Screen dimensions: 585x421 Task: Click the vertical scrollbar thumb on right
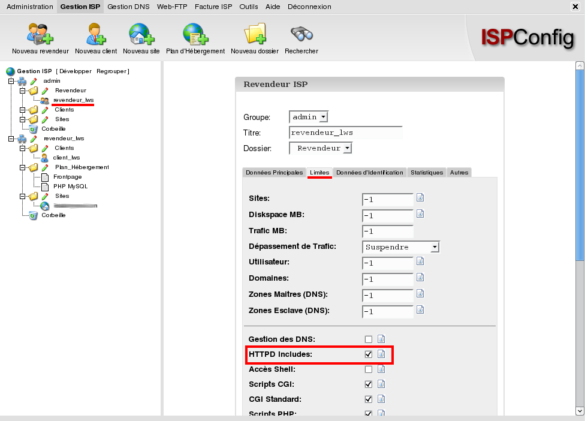pos(580,166)
